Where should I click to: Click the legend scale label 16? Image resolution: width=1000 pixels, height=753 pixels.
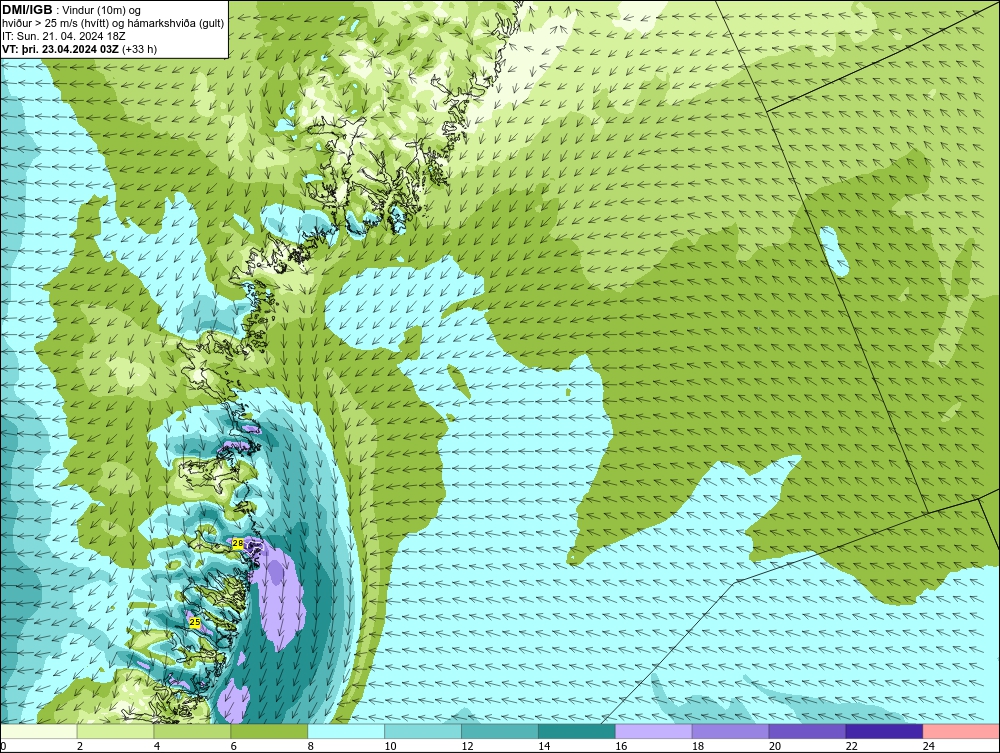[621, 746]
